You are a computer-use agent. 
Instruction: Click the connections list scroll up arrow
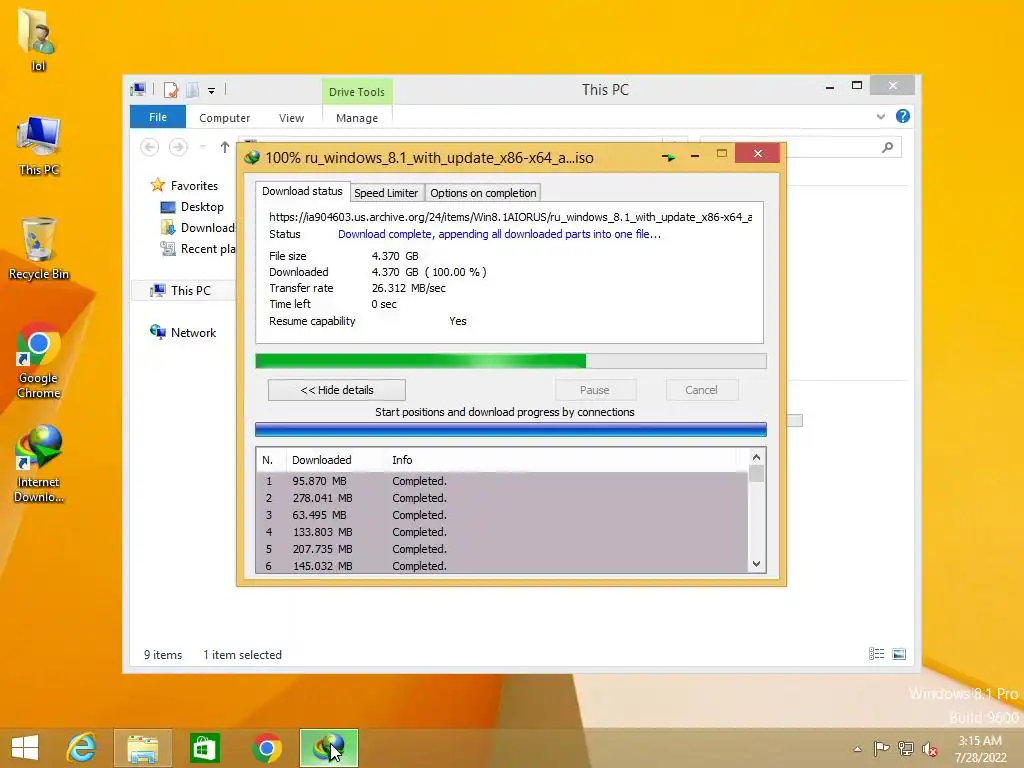756,457
